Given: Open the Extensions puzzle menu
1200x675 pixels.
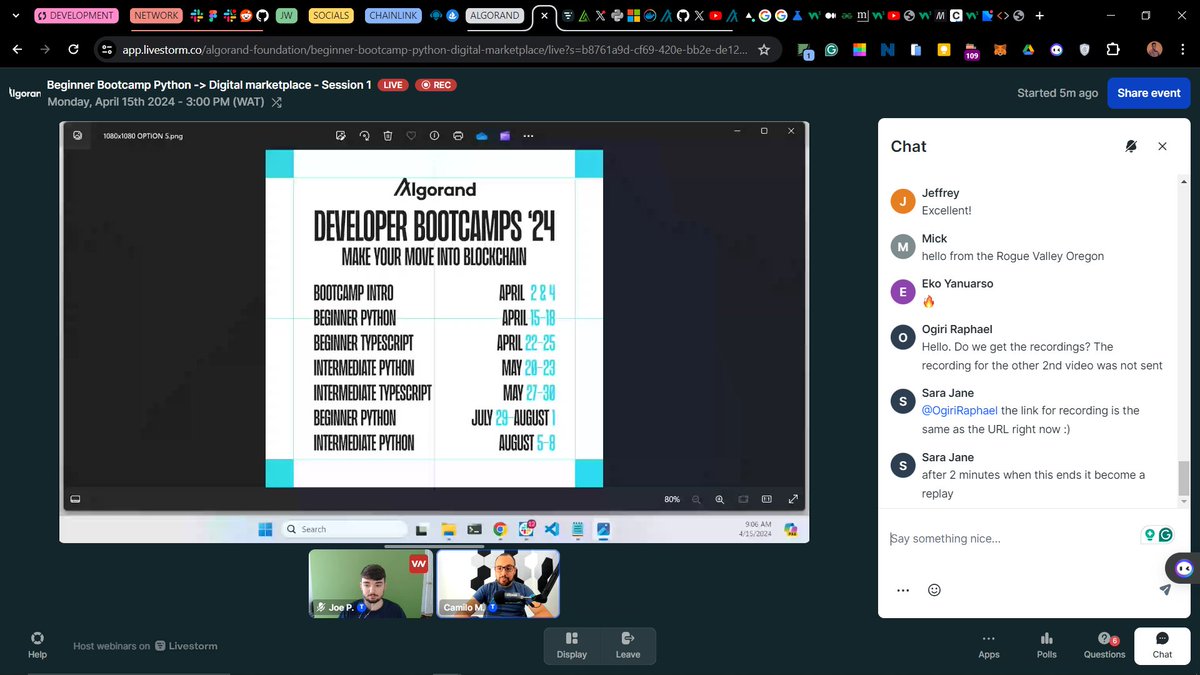Looking at the screenshot, I should 1113,50.
